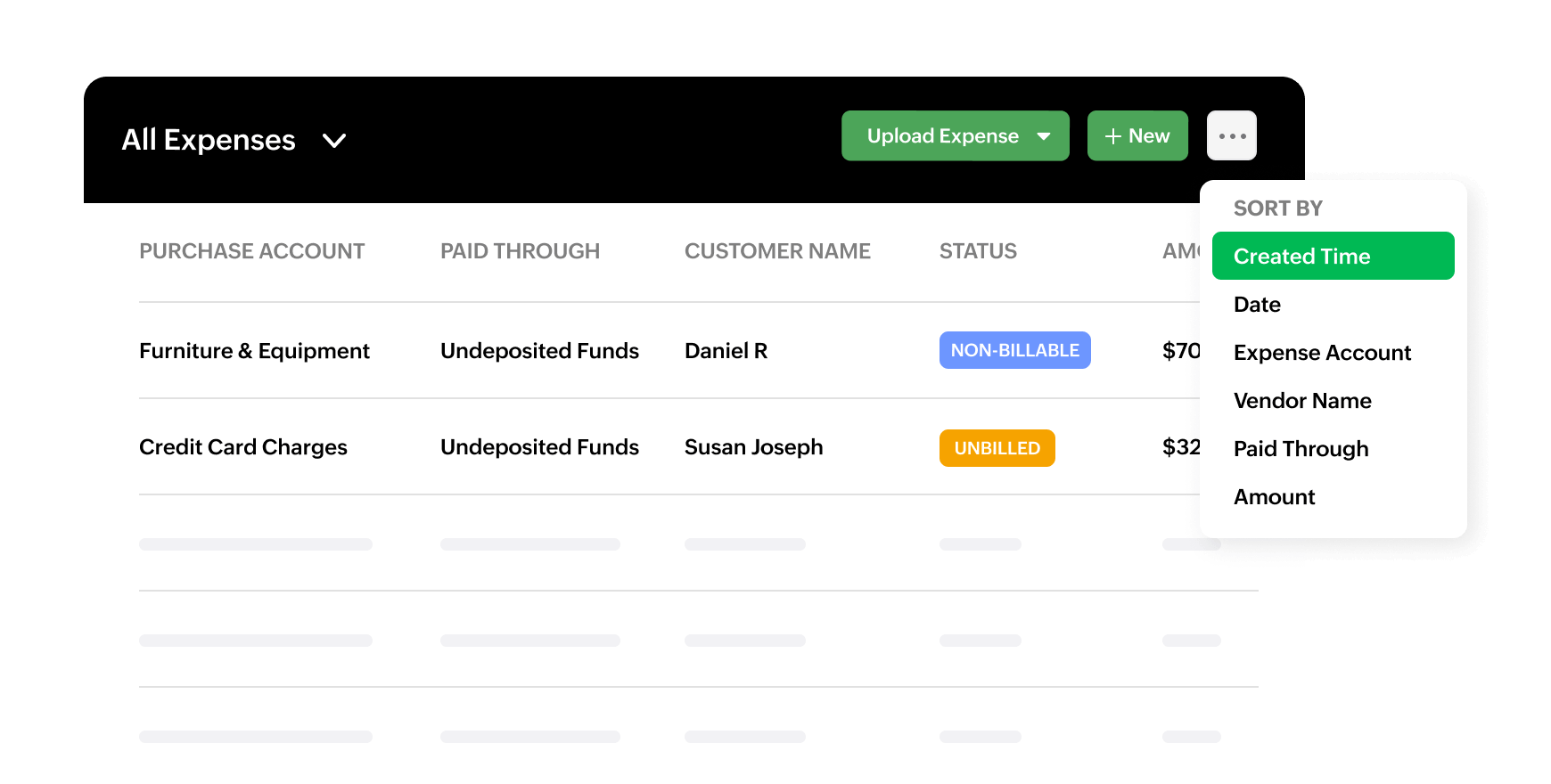Click the Upload Expense button
This screenshot has height=784, width=1551.
click(x=941, y=136)
